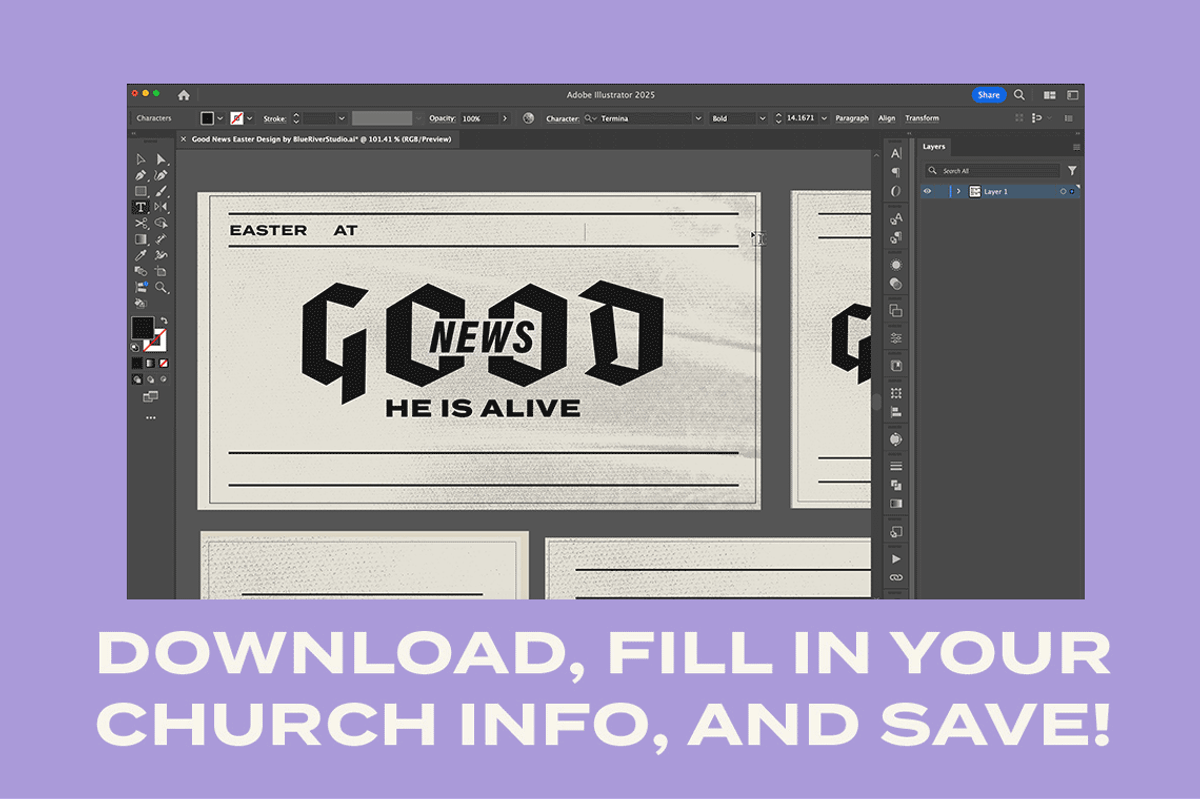This screenshot has height=800, width=1200.
Task: Select the Direct Selection tool
Action: [x=160, y=158]
